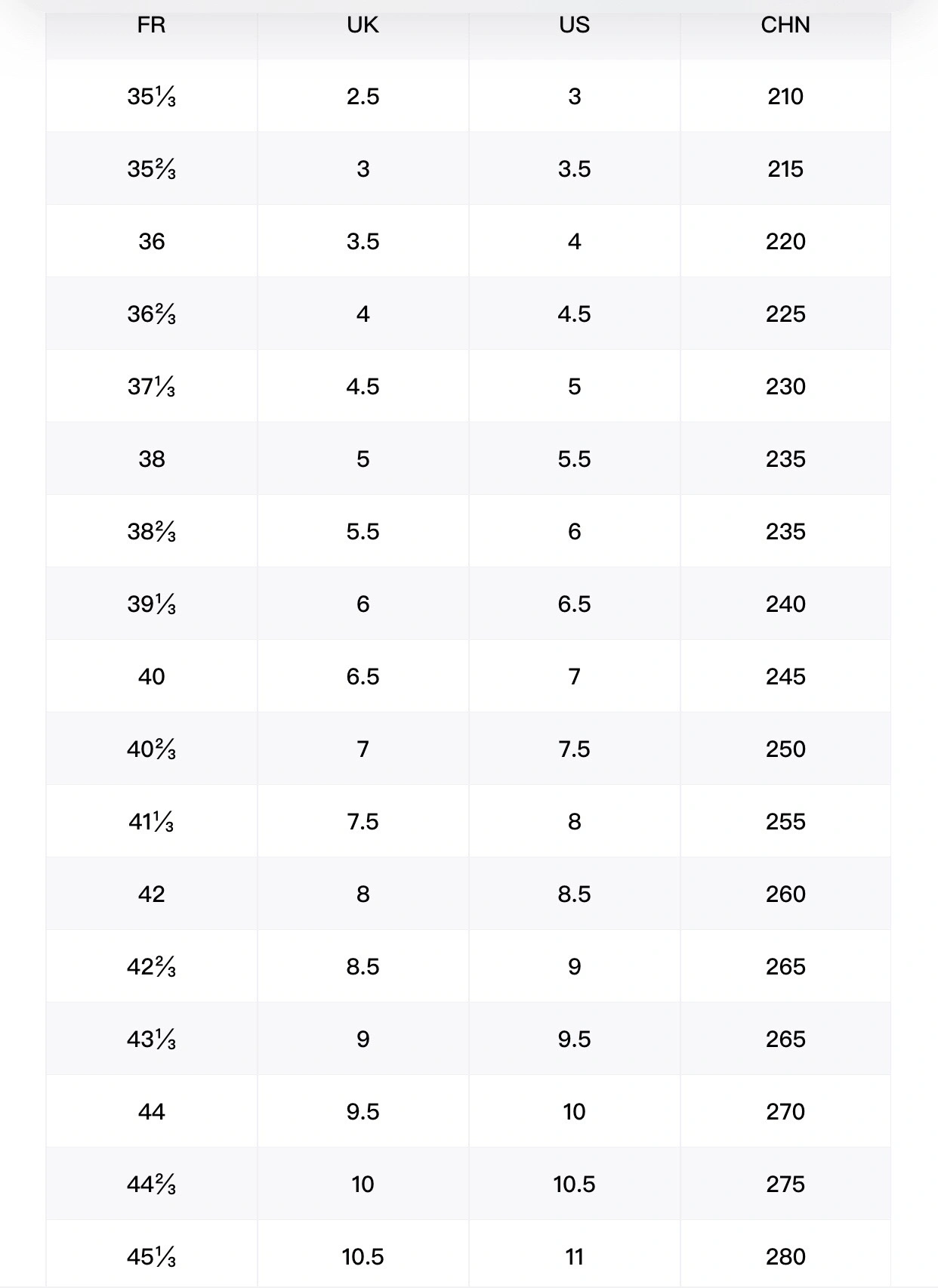Select CHN value 260

(x=785, y=894)
